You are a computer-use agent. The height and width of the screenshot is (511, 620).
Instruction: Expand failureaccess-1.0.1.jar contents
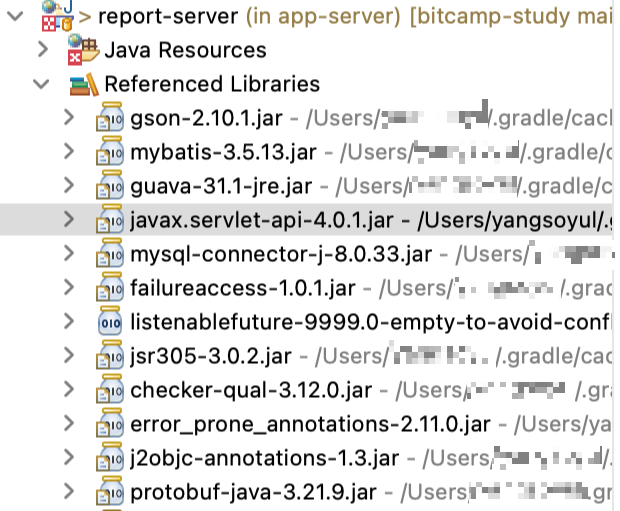[69, 288]
